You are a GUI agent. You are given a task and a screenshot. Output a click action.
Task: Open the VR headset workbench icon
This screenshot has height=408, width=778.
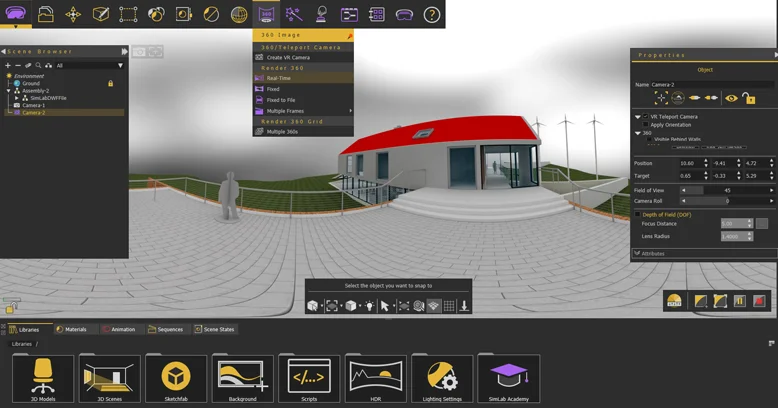tap(15, 12)
